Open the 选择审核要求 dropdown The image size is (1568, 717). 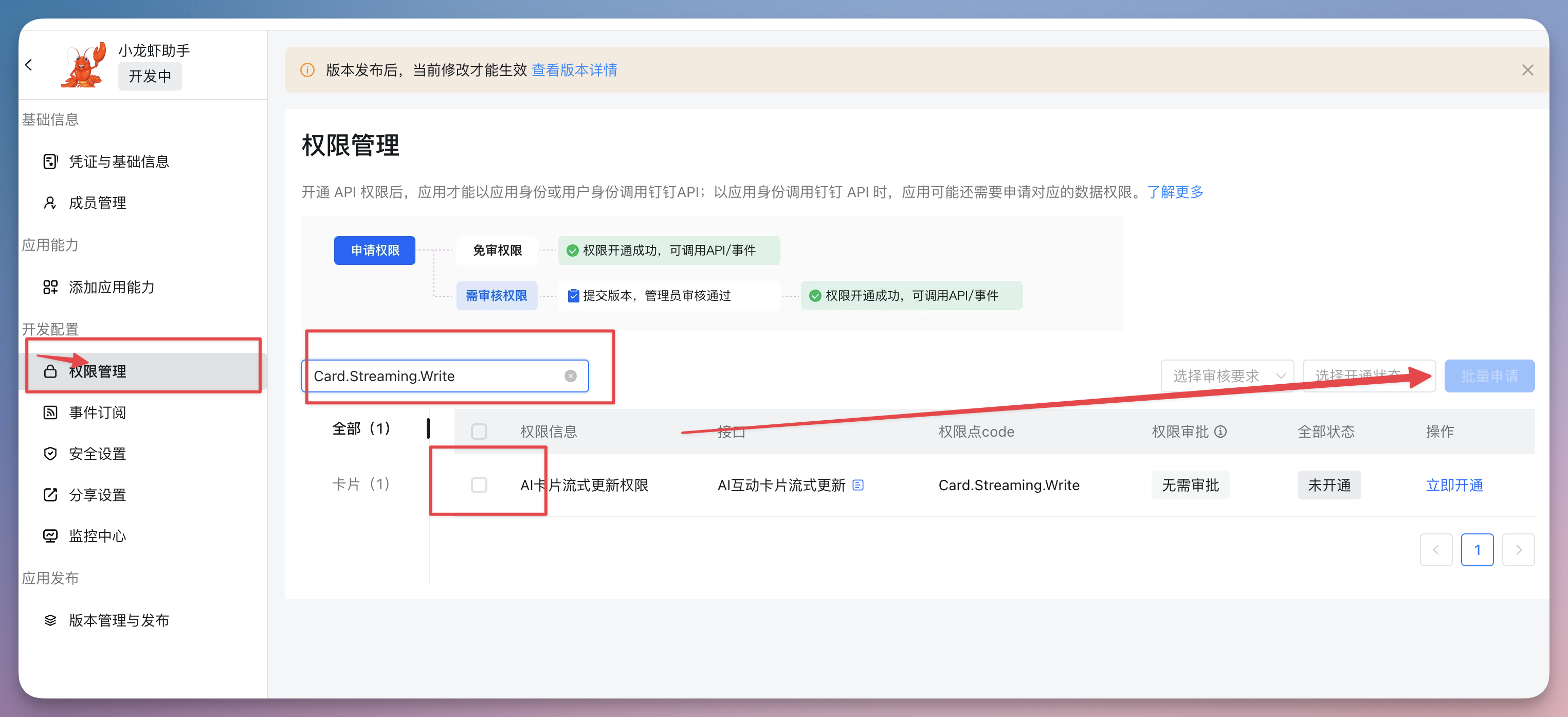pyautogui.click(x=1227, y=376)
